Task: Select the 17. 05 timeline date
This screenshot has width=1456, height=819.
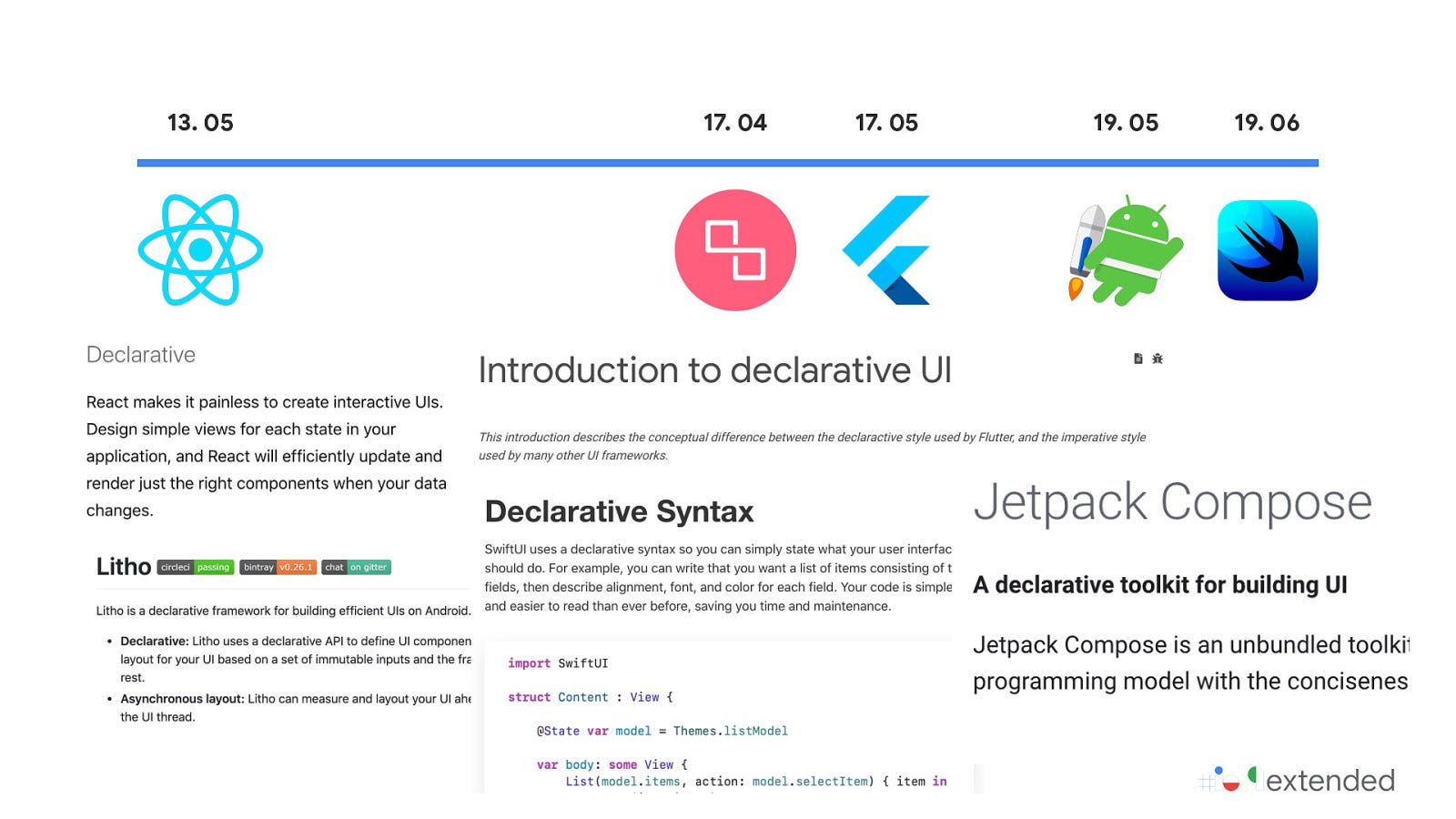Action: point(887,123)
